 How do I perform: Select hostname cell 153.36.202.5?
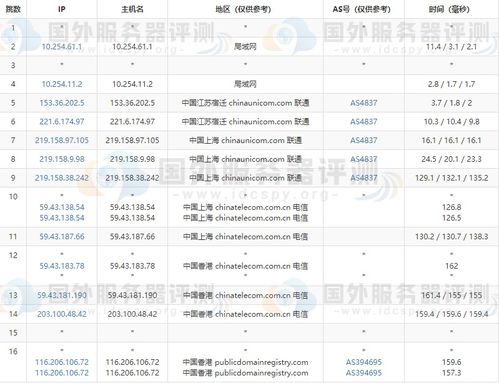[x=132, y=103]
